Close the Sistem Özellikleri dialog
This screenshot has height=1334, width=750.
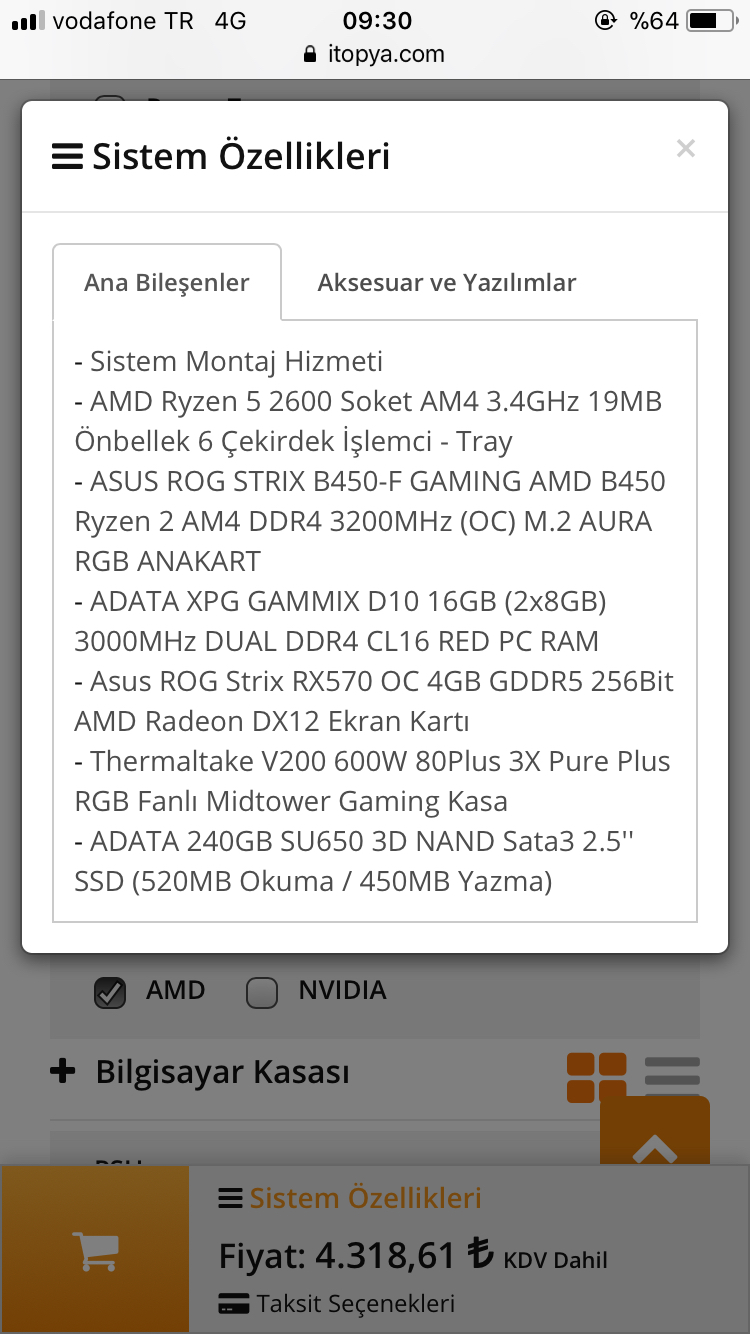click(685, 149)
